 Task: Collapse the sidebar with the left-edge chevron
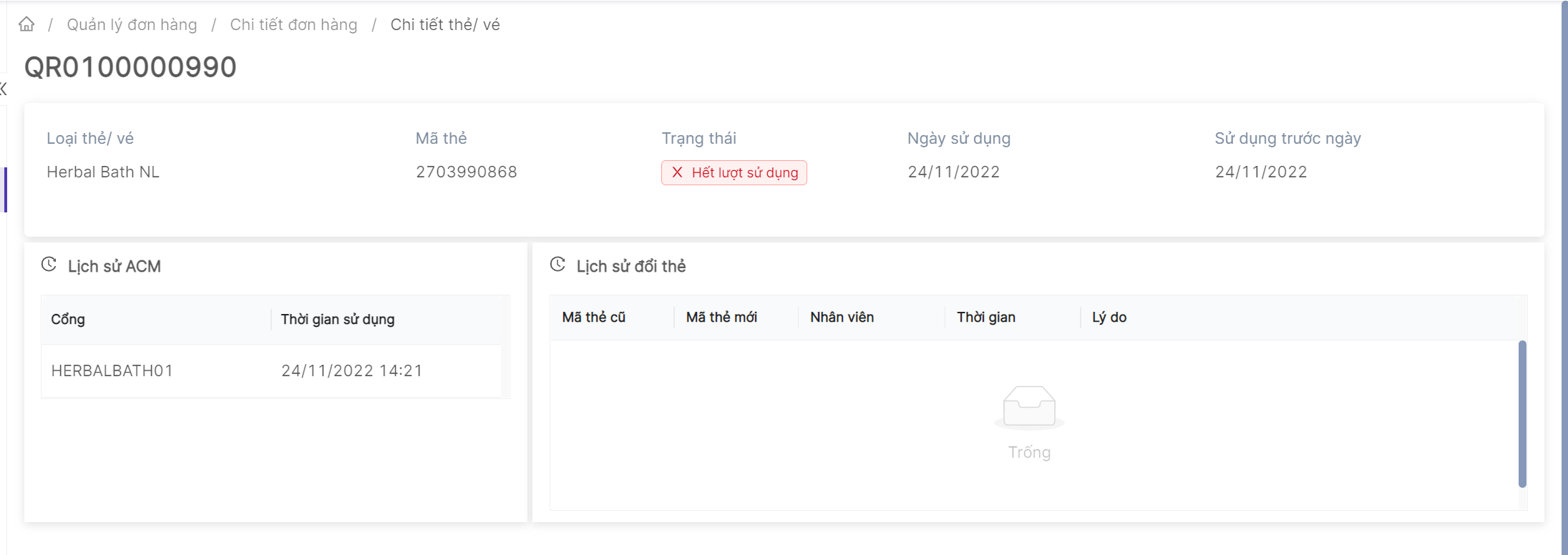tap(3, 89)
